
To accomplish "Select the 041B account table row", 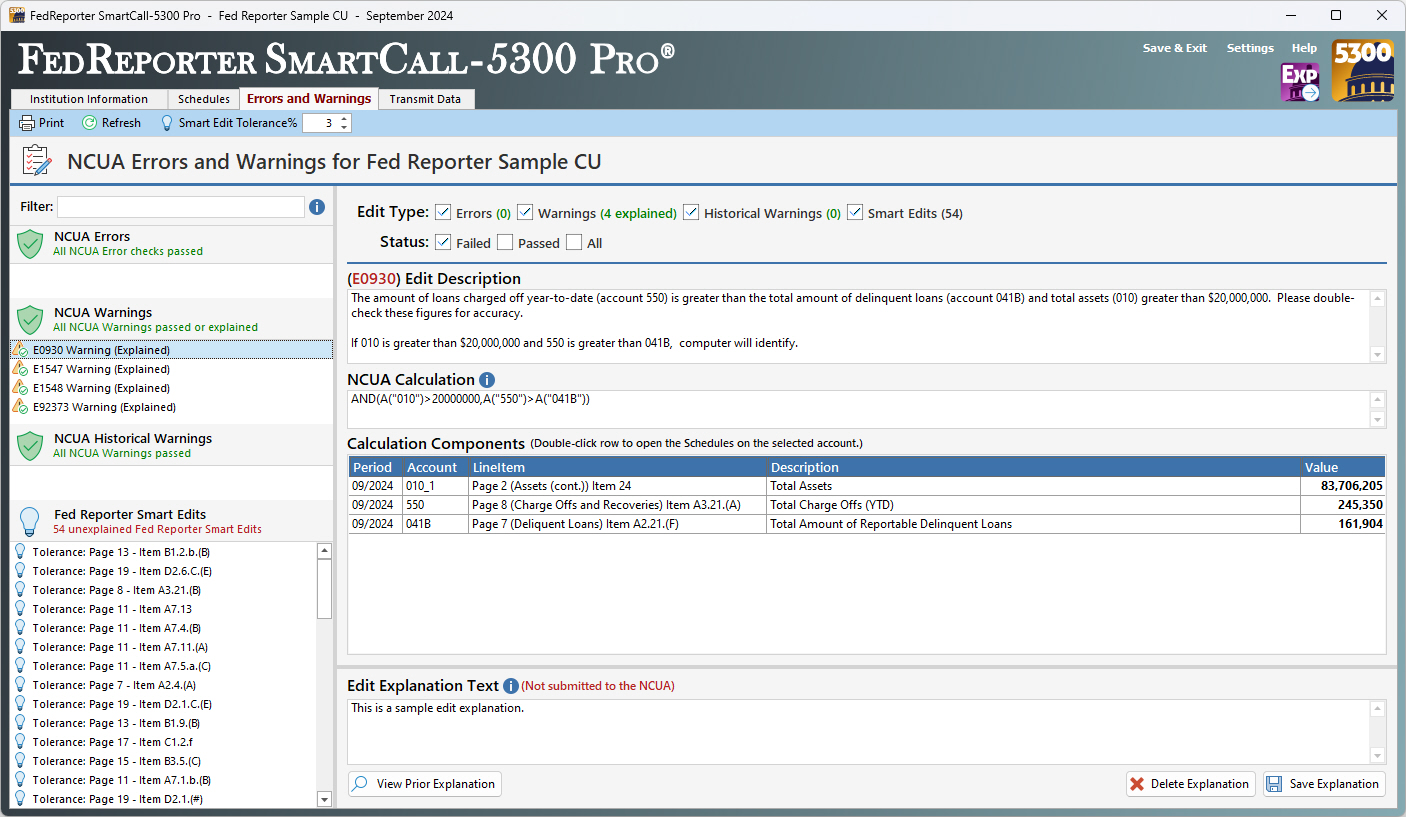I will [867, 524].
